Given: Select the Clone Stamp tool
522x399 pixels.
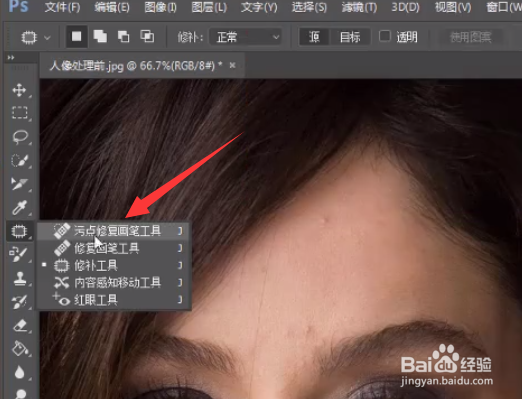Looking at the screenshot, I should point(19,278).
